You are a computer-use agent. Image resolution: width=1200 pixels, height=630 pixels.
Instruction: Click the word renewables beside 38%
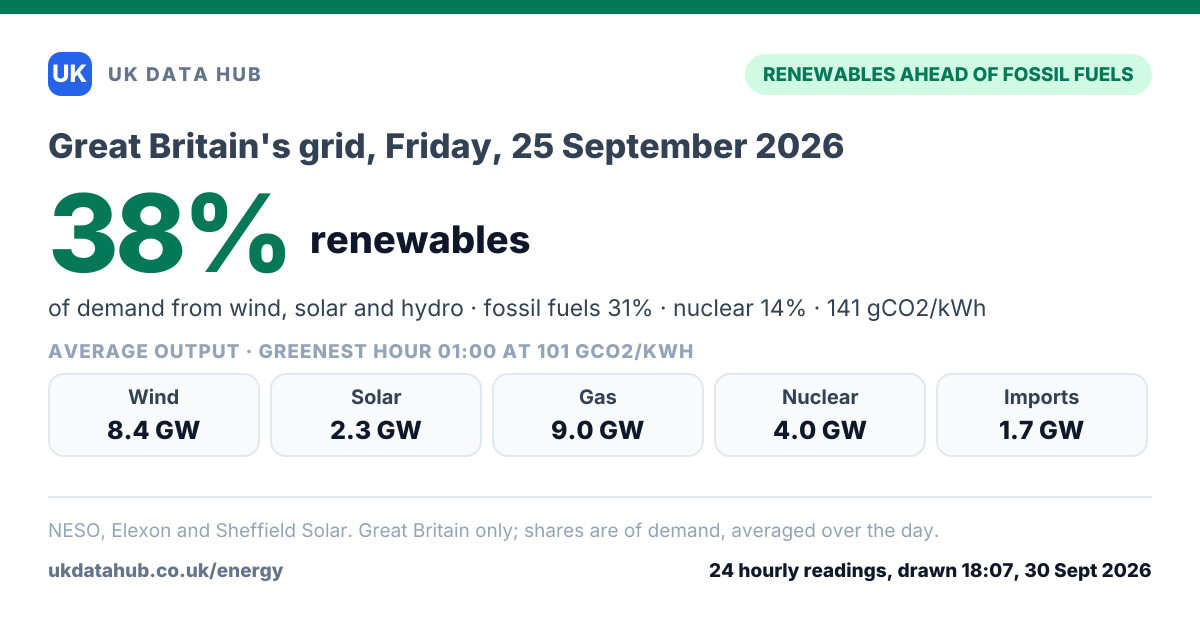click(420, 240)
